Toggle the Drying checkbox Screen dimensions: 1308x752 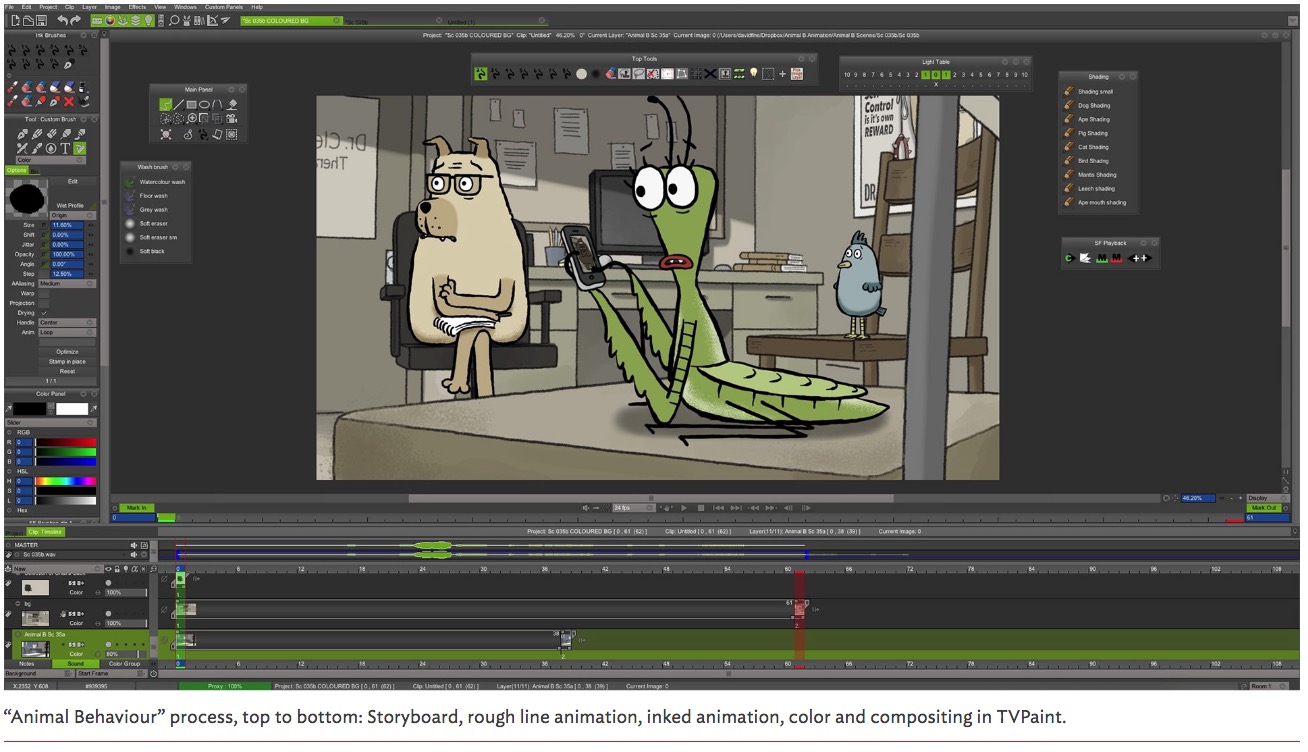tap(43, 313)
